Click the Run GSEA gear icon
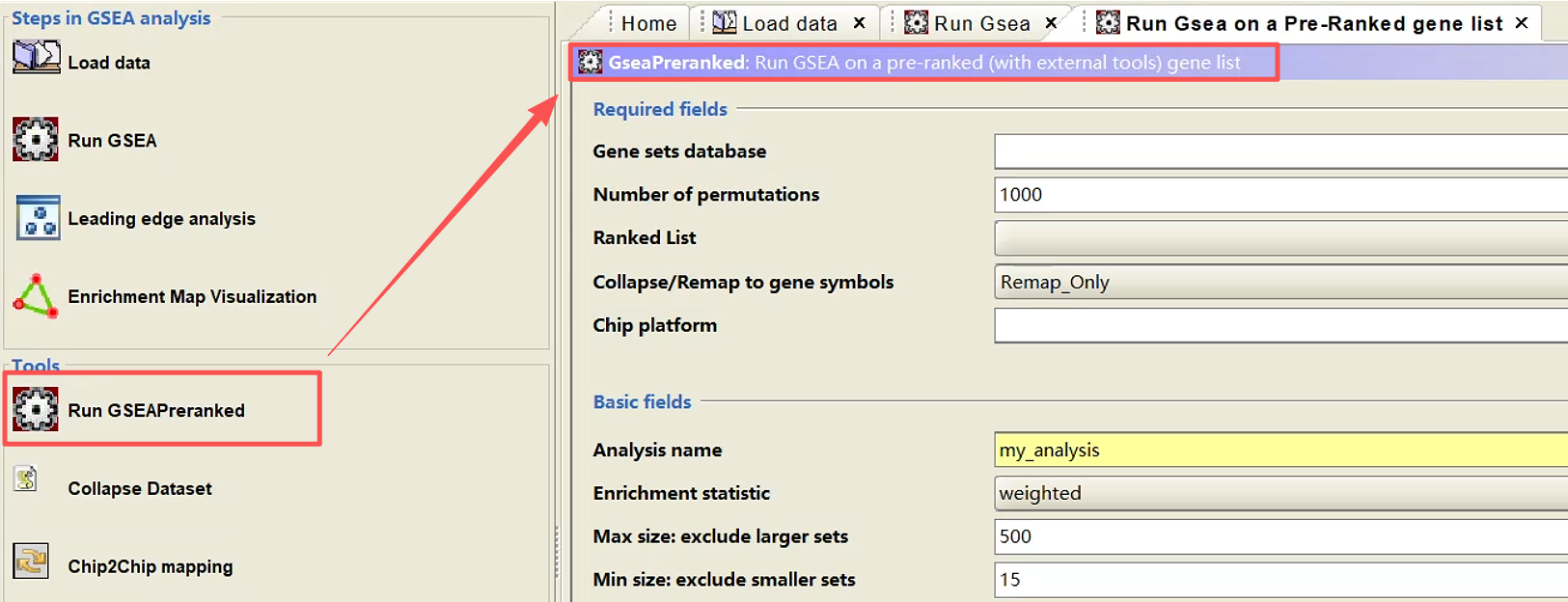1568x602 pixels. (36, 140)
